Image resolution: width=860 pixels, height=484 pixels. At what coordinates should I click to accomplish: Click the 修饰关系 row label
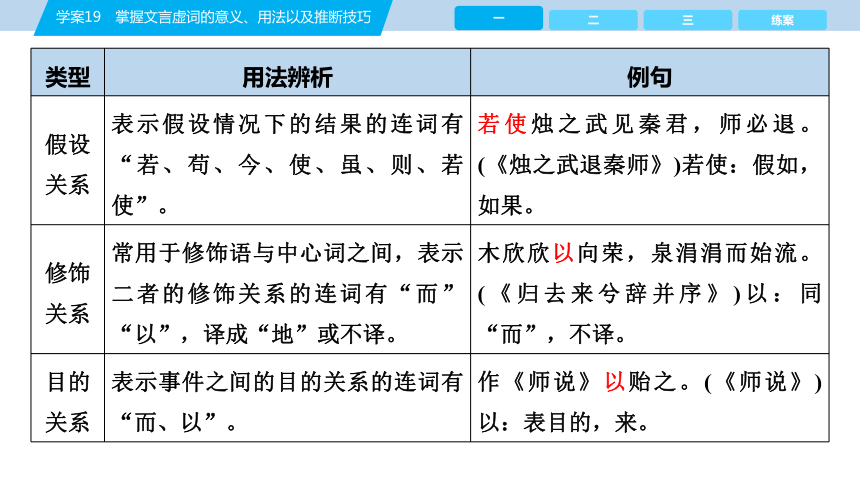(x=67, y=293)
